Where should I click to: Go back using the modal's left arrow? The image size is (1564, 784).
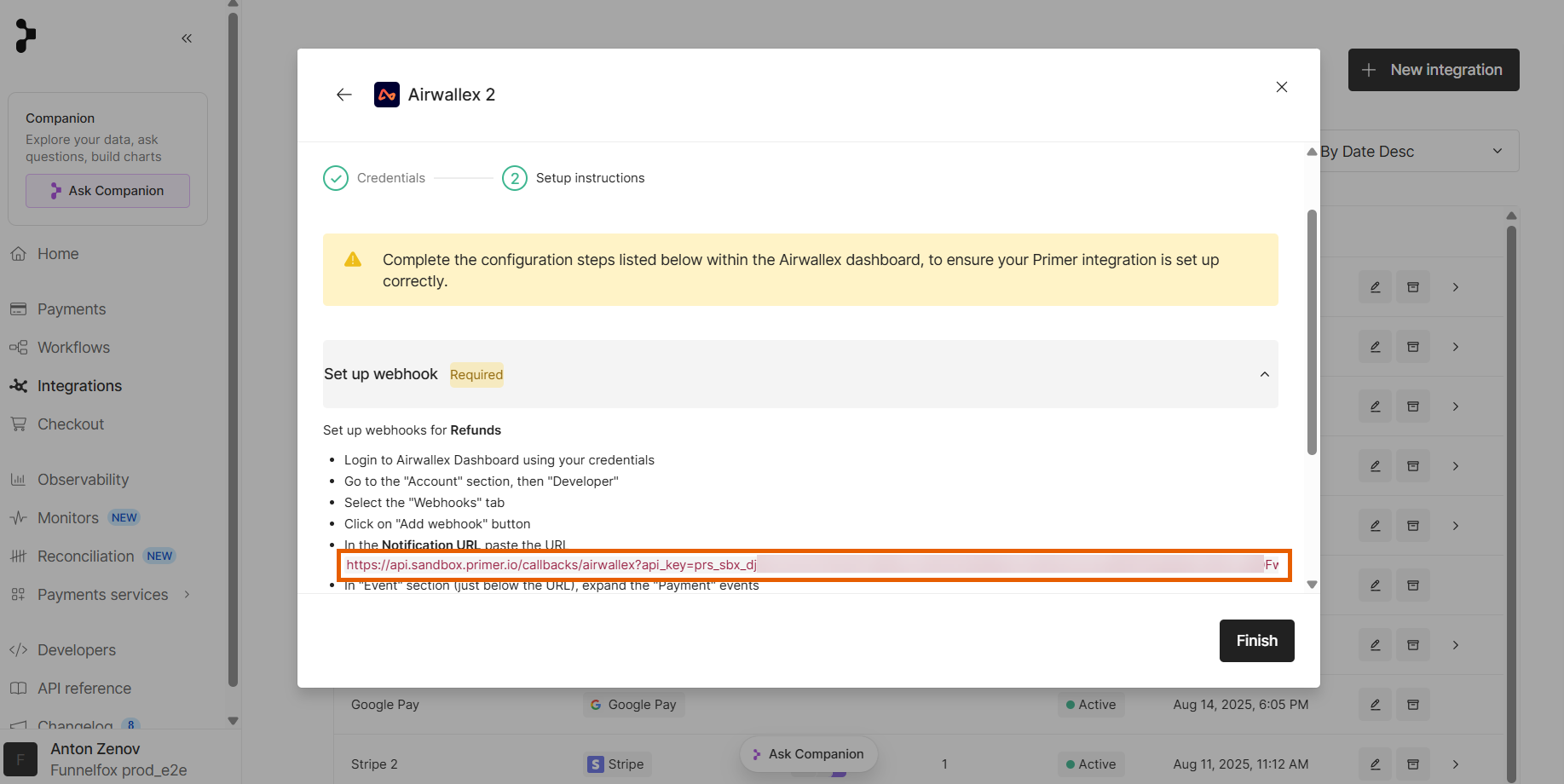(x=344, y=95)
